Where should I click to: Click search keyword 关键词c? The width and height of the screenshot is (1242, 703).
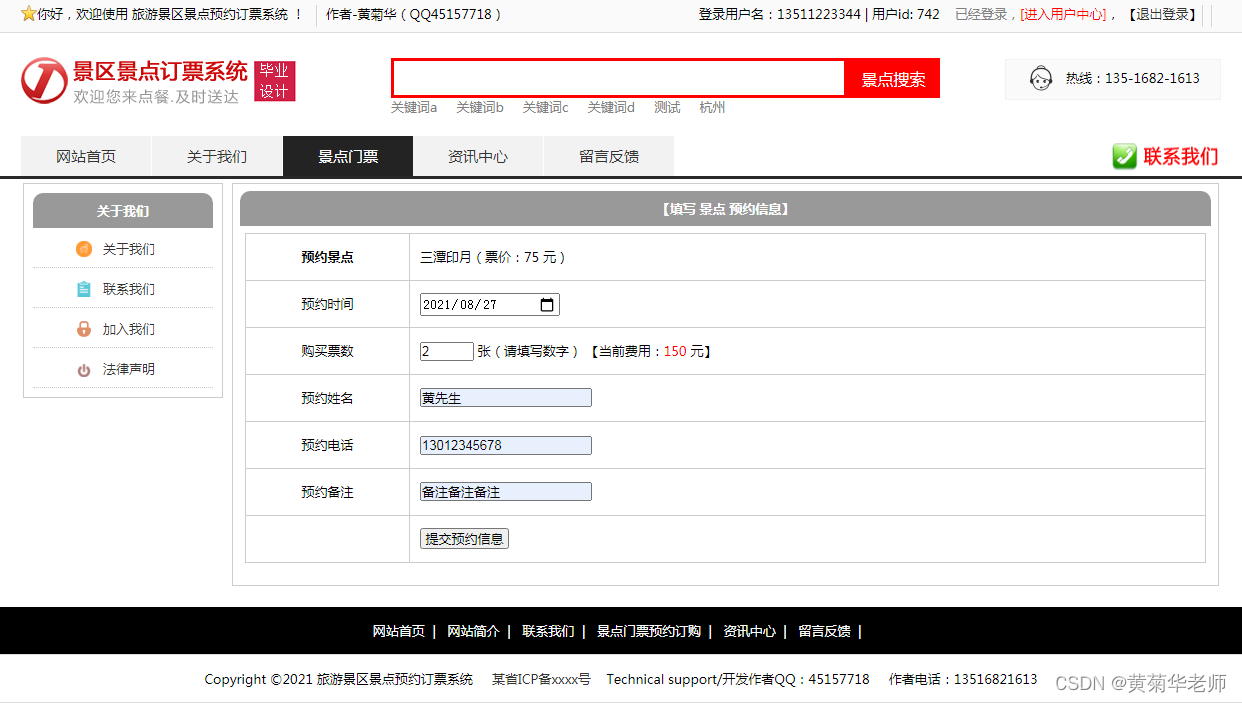[x=545, y=107]
